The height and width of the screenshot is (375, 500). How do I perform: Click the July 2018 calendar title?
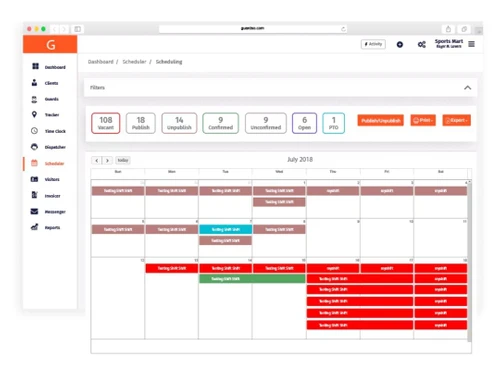click(x=300, y=159)
